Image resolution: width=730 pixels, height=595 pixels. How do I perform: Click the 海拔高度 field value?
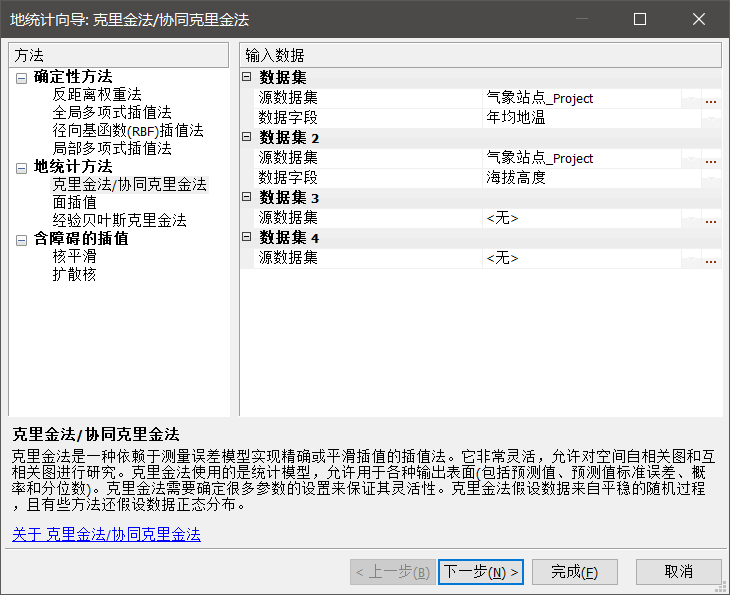pyautogui.click(x=592, y=178)
